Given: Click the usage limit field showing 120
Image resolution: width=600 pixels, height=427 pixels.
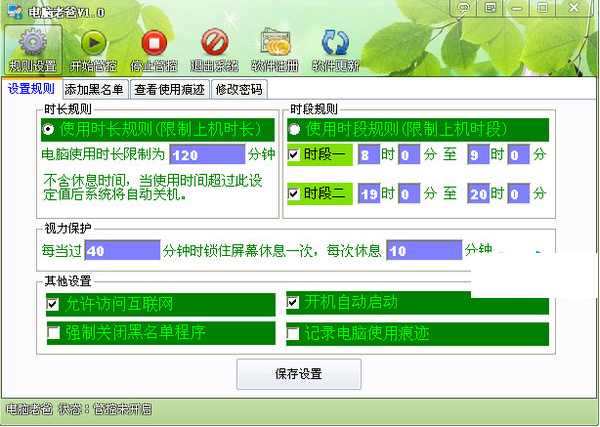Looking at the screenshot, I should pos(207,155).
